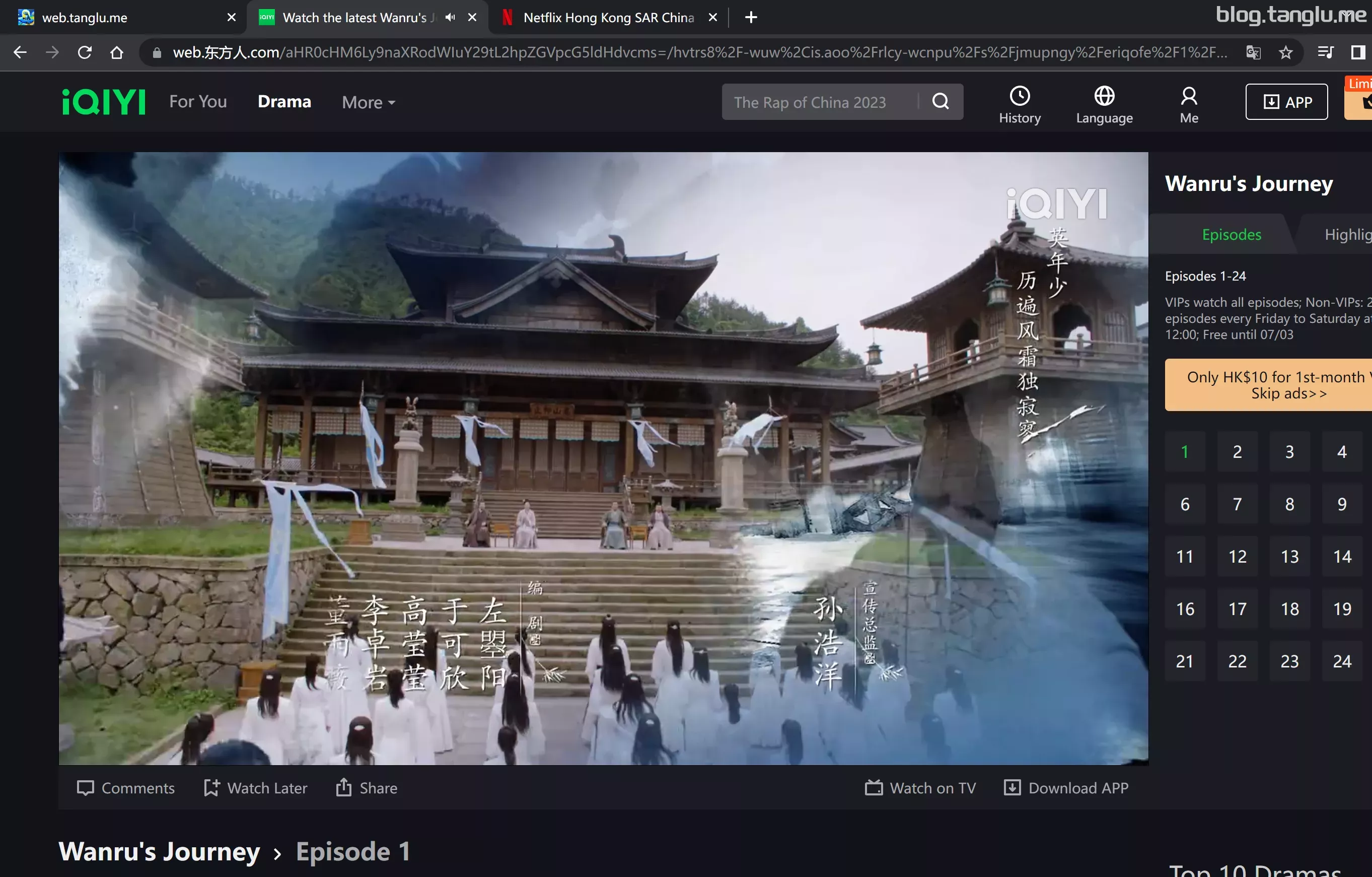Click the Limited orange promo button
The image size is (1372, 877).
1359,98
